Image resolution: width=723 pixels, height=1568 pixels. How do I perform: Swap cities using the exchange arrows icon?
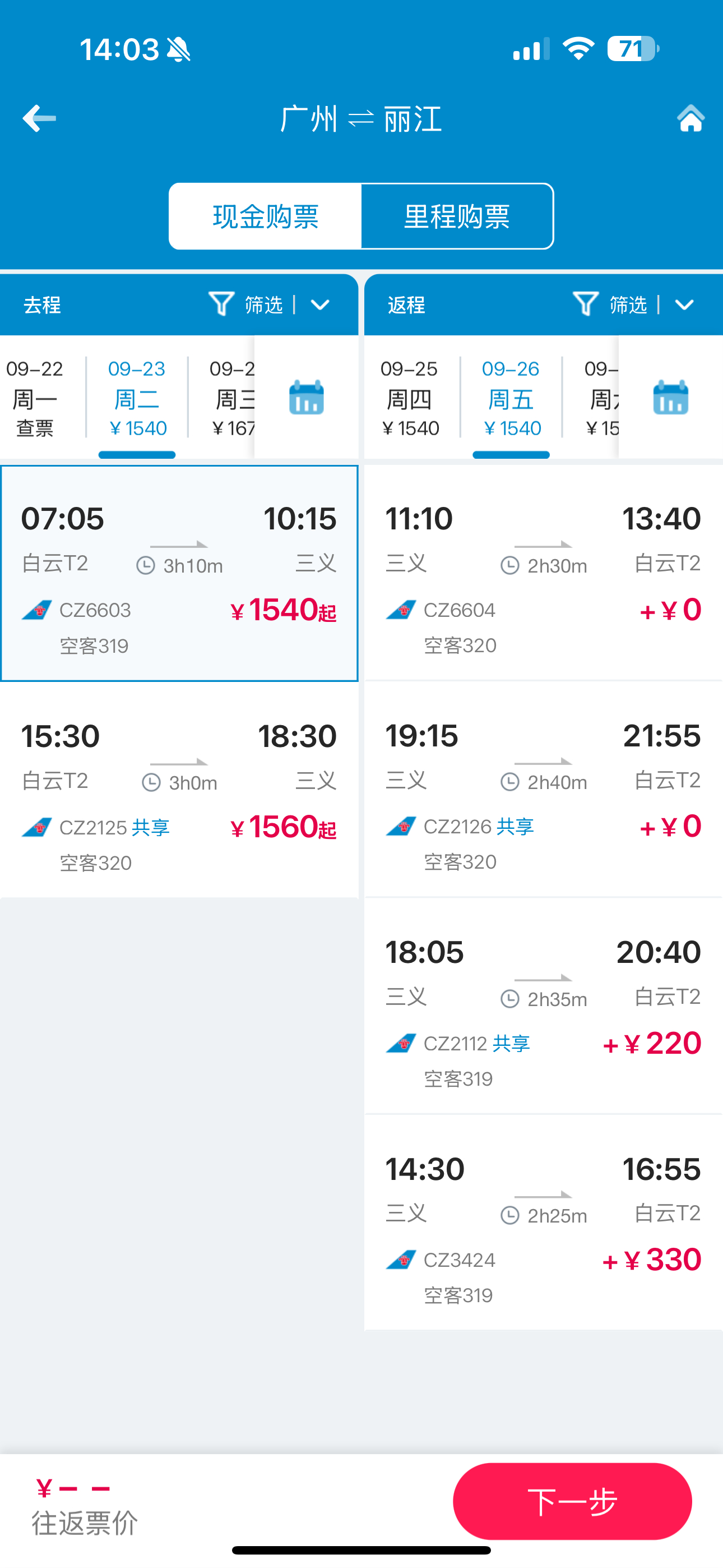(361, 119)
